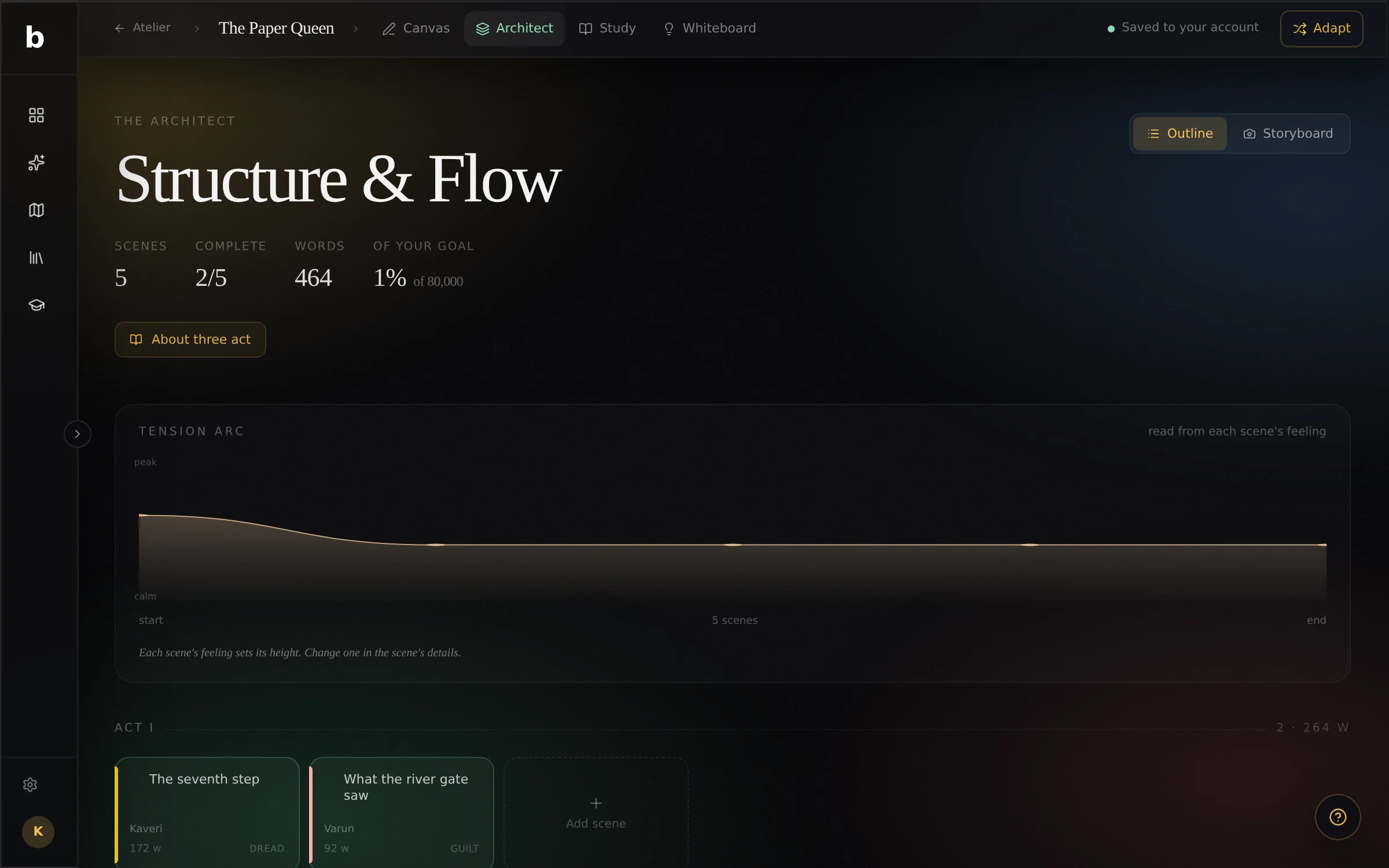
Task: Click the '2/5' complete value
Action: [x=211, y=278]
